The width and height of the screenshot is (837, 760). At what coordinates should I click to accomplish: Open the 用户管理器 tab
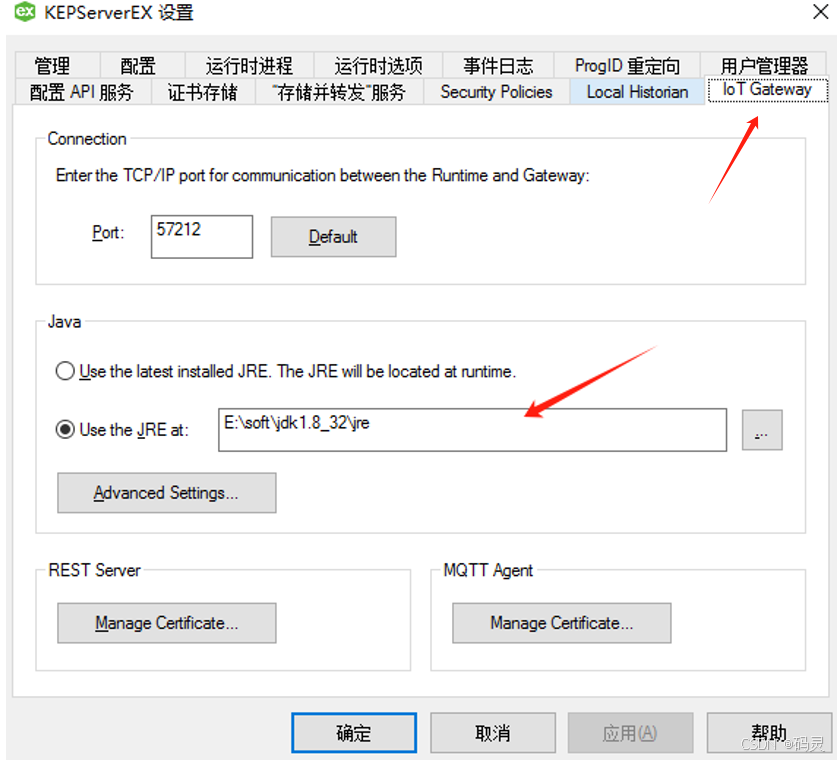[764, 65]
